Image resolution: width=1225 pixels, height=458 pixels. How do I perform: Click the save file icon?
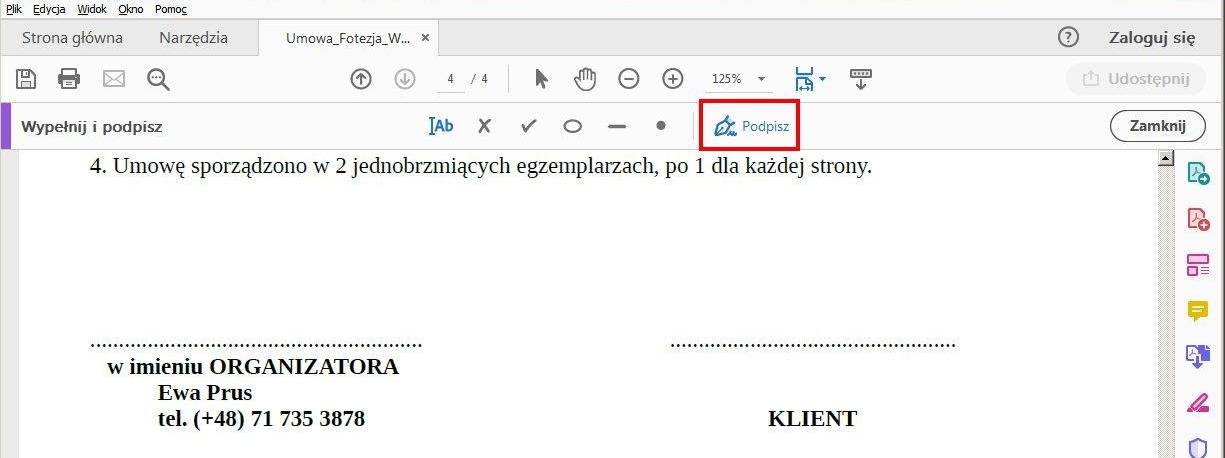[26, 79]
